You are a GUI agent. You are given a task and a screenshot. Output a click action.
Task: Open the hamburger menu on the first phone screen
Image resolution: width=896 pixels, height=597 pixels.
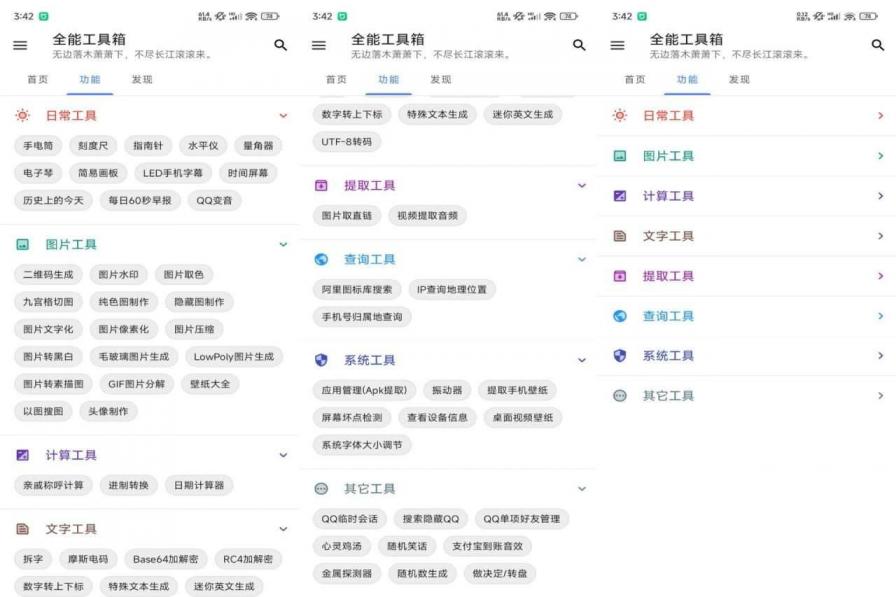(x=20, y=45)
